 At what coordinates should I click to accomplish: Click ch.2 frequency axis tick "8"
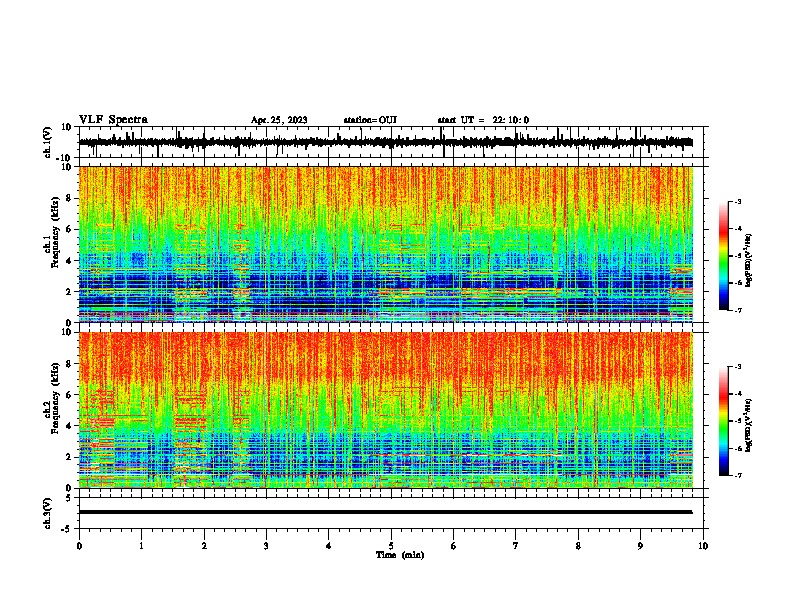[69, 364]
